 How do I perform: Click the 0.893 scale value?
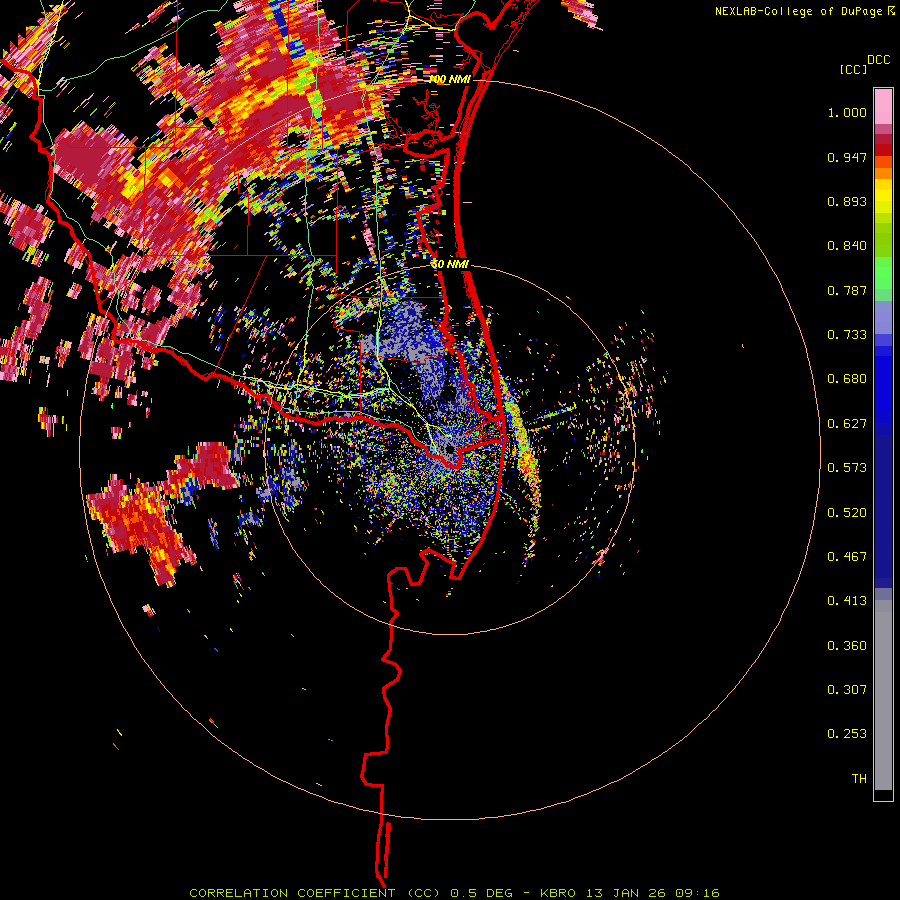pos(847,201)
